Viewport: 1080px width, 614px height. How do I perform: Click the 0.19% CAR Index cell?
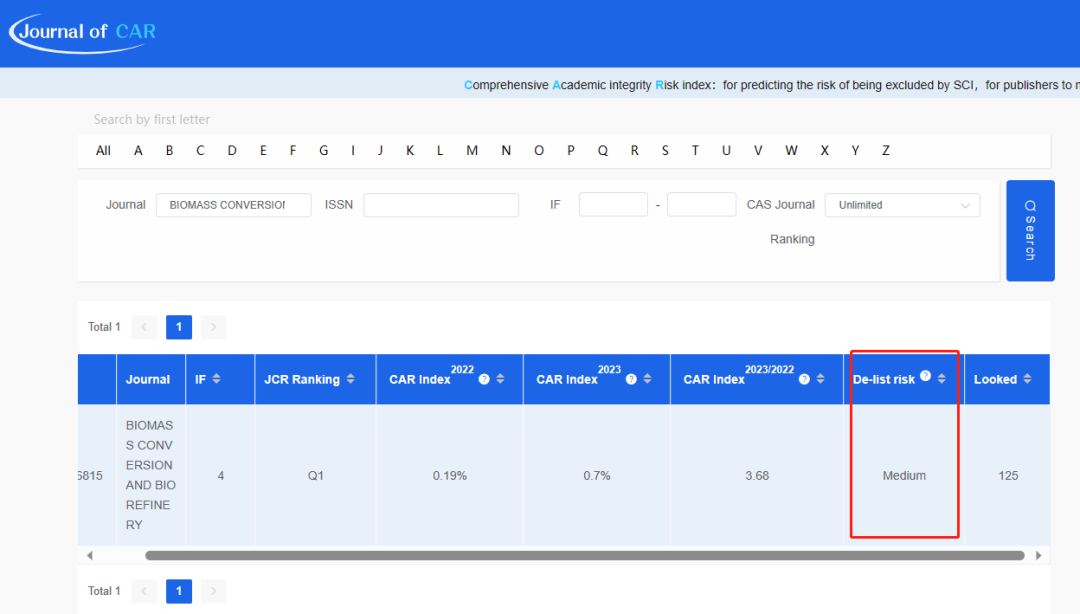(x=450, y=475)
